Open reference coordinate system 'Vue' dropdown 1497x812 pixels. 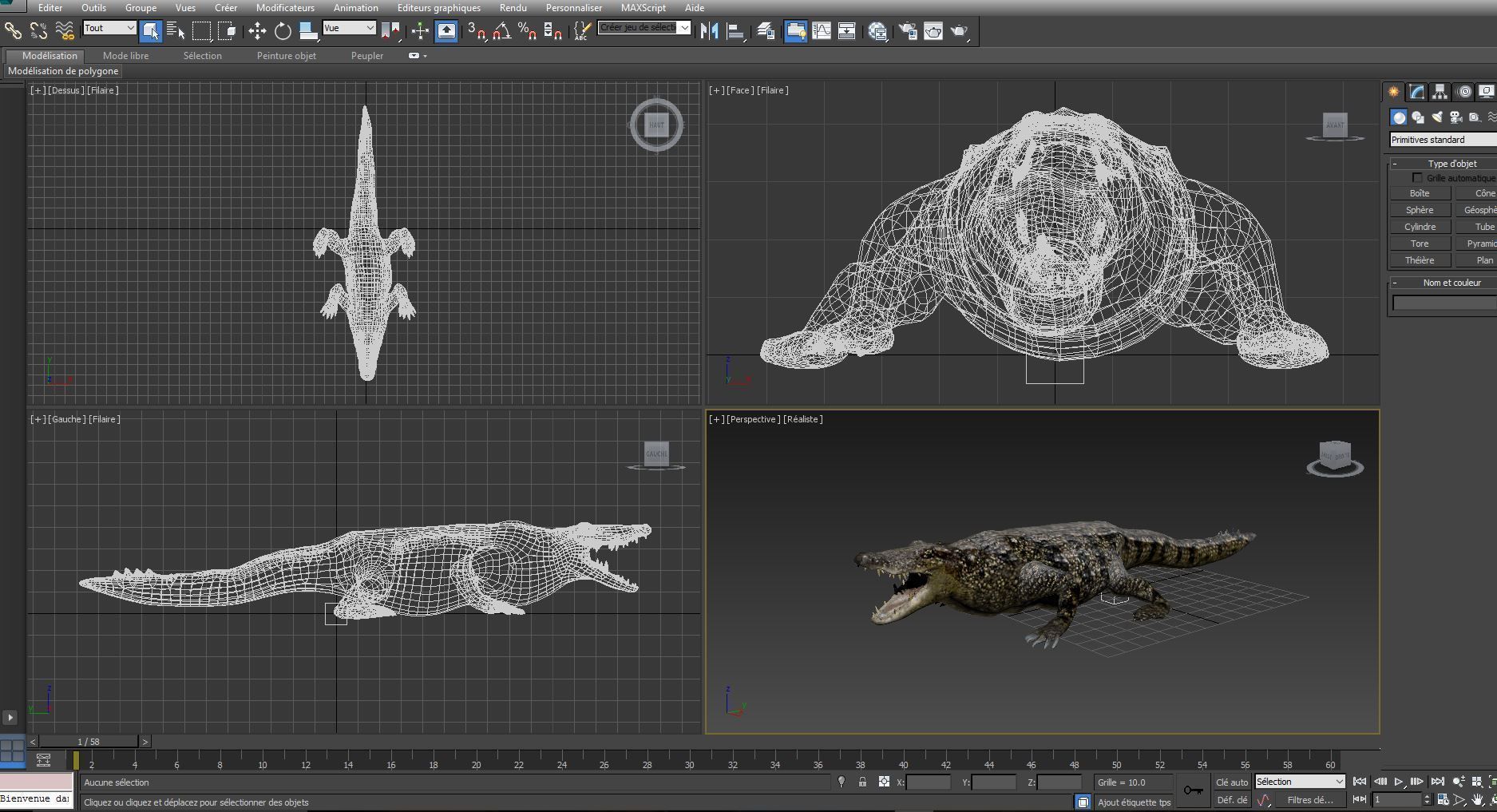(x=349, y=28)
